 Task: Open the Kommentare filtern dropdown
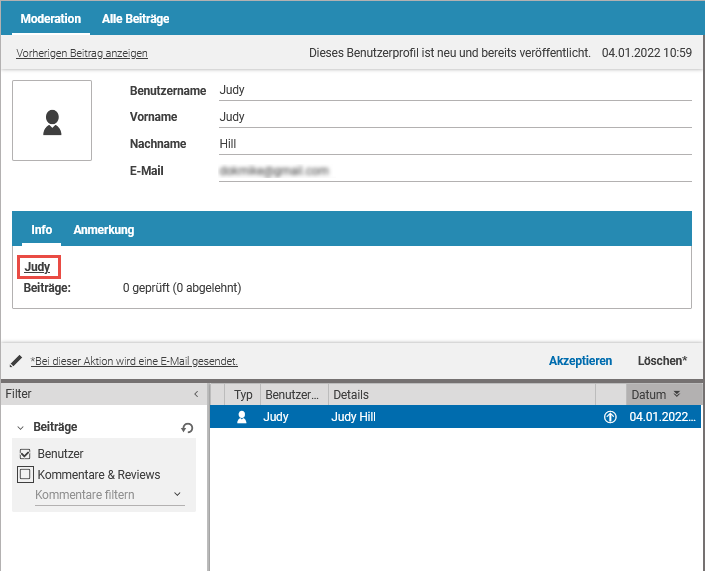108,494
